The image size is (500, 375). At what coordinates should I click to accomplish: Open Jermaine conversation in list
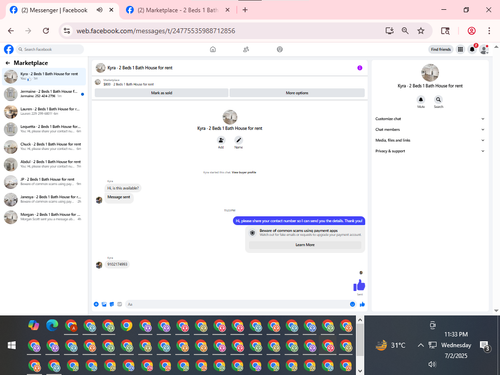pos(44,94)
